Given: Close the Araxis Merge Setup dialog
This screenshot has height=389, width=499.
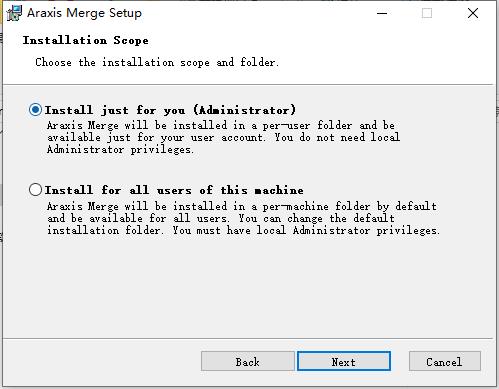Looking at the screenshot, I should coord(473,13).
